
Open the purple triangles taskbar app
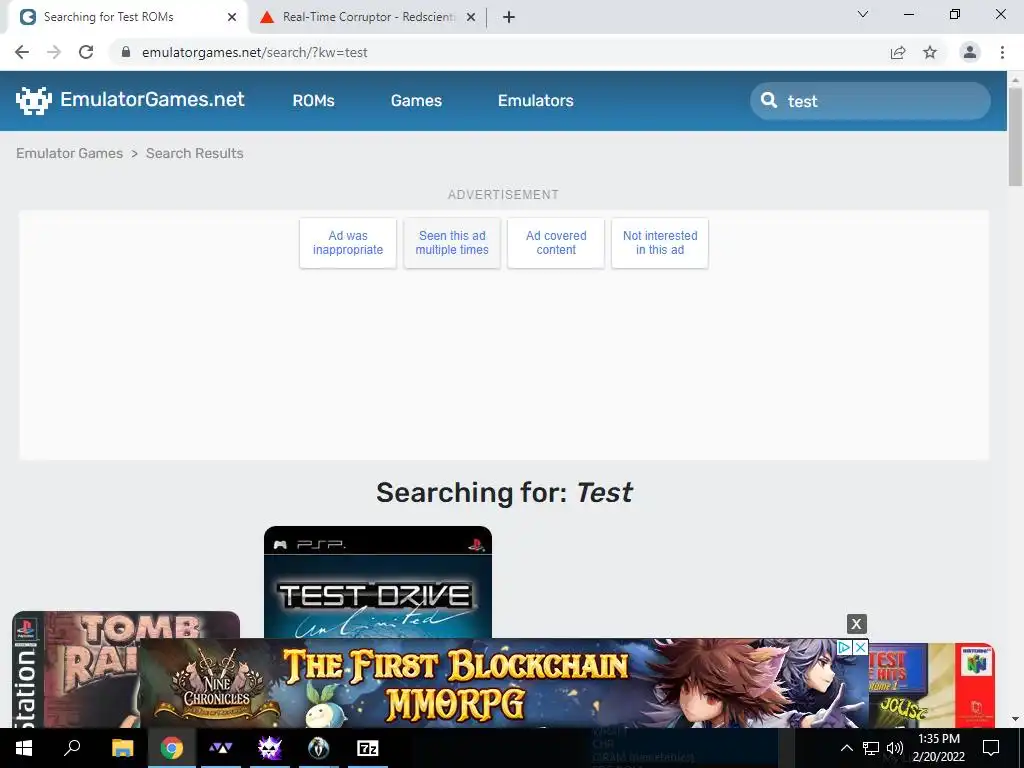pos(221,748)
